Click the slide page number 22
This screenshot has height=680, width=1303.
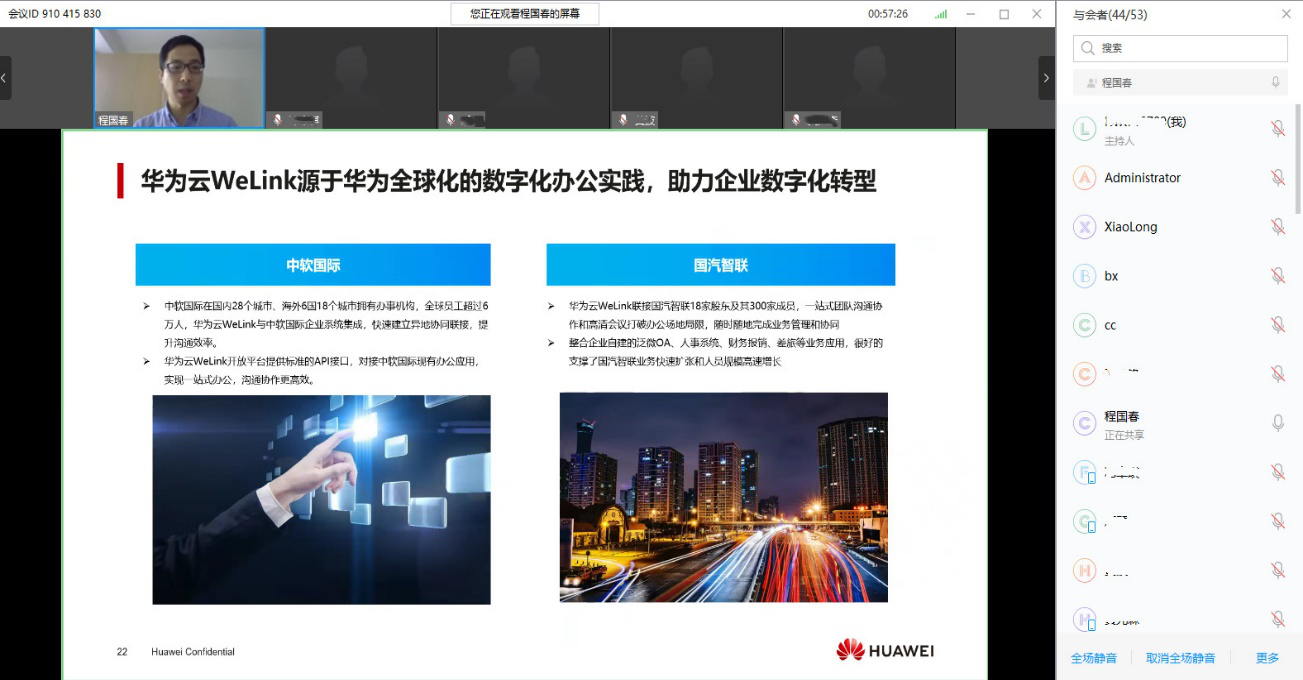[x=122, y=652]
